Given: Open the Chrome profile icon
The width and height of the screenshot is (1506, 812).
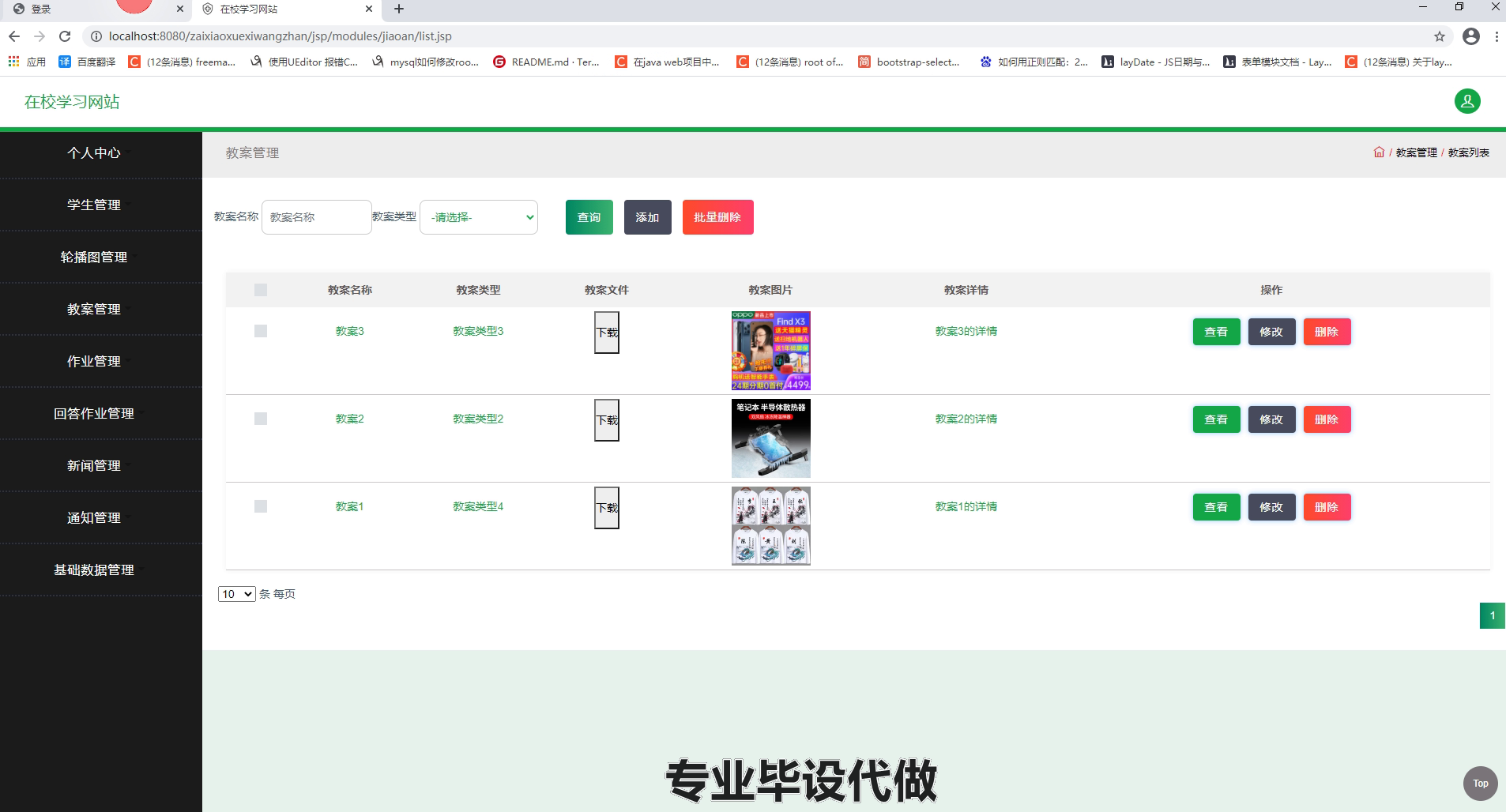Looking at the screenshot, I should 1471,36.
